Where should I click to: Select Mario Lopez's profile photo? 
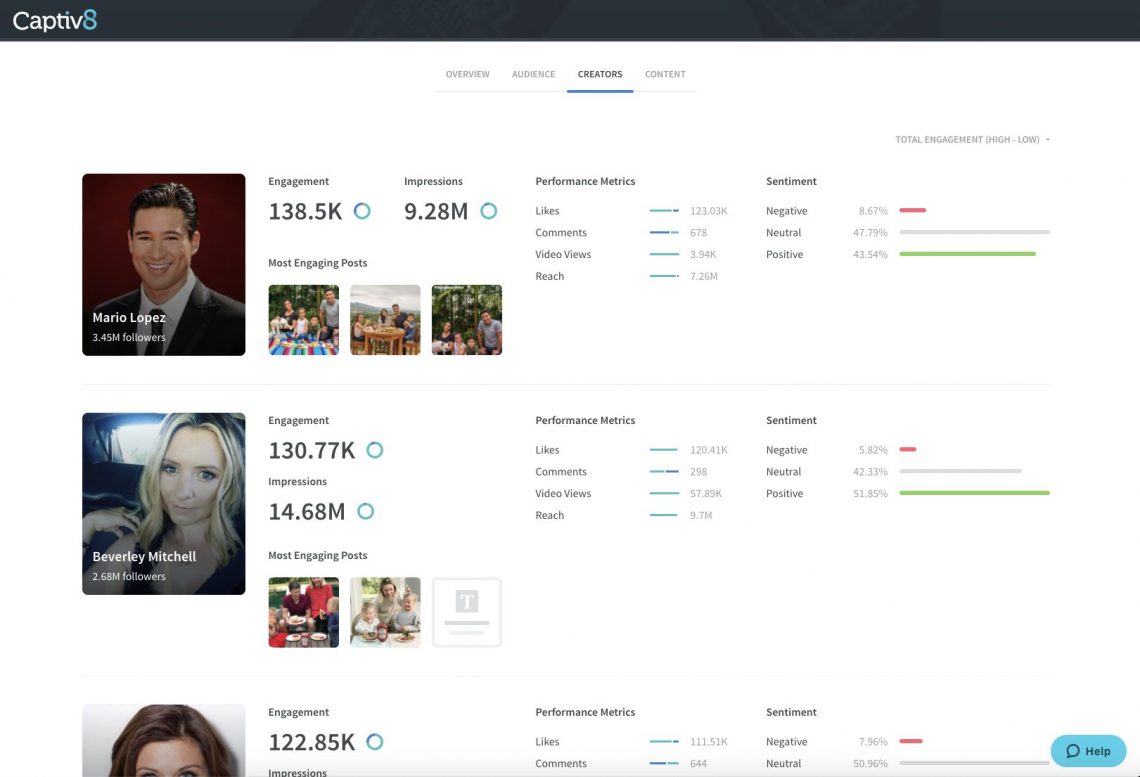[x=163, y=250]
